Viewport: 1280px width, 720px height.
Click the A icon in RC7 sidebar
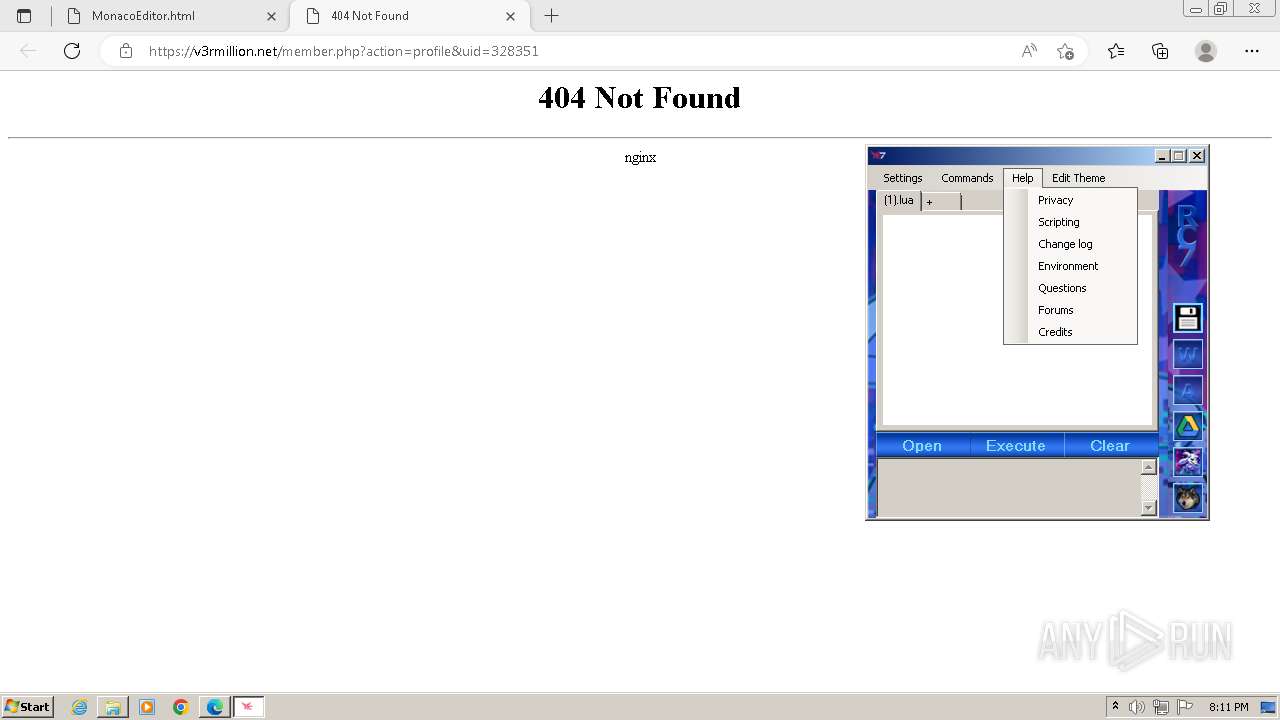coord(1187,390)
